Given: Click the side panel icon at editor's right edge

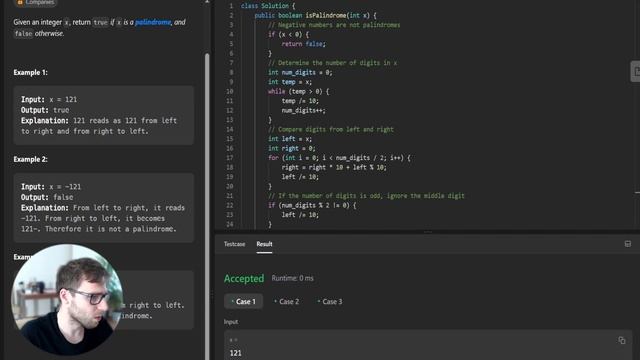Looking at the screenshot, I should coord(636,72).
